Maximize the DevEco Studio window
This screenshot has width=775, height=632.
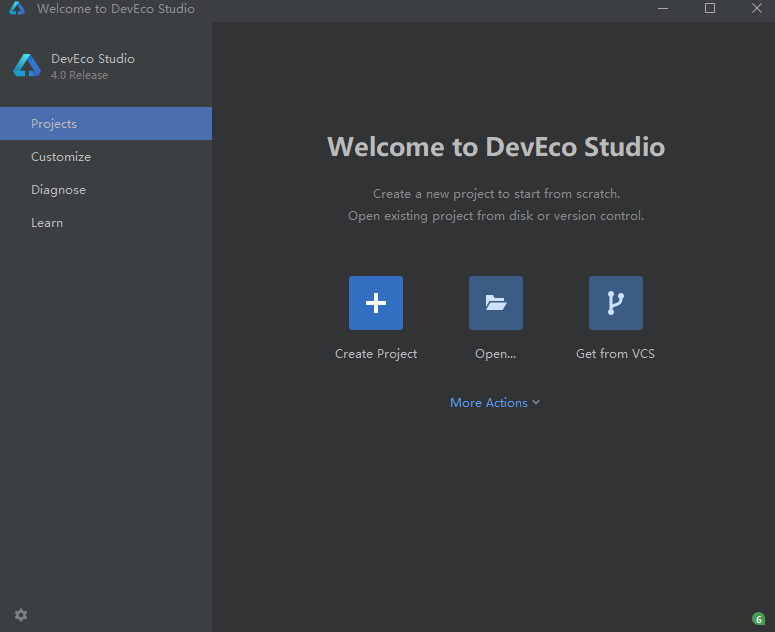[x=710, y=8]
